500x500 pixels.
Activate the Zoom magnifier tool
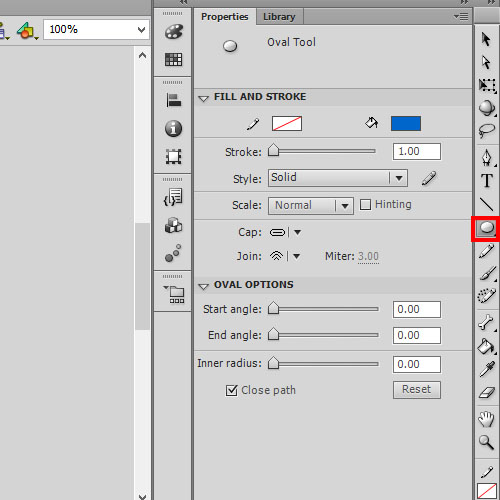click(487, 443)
